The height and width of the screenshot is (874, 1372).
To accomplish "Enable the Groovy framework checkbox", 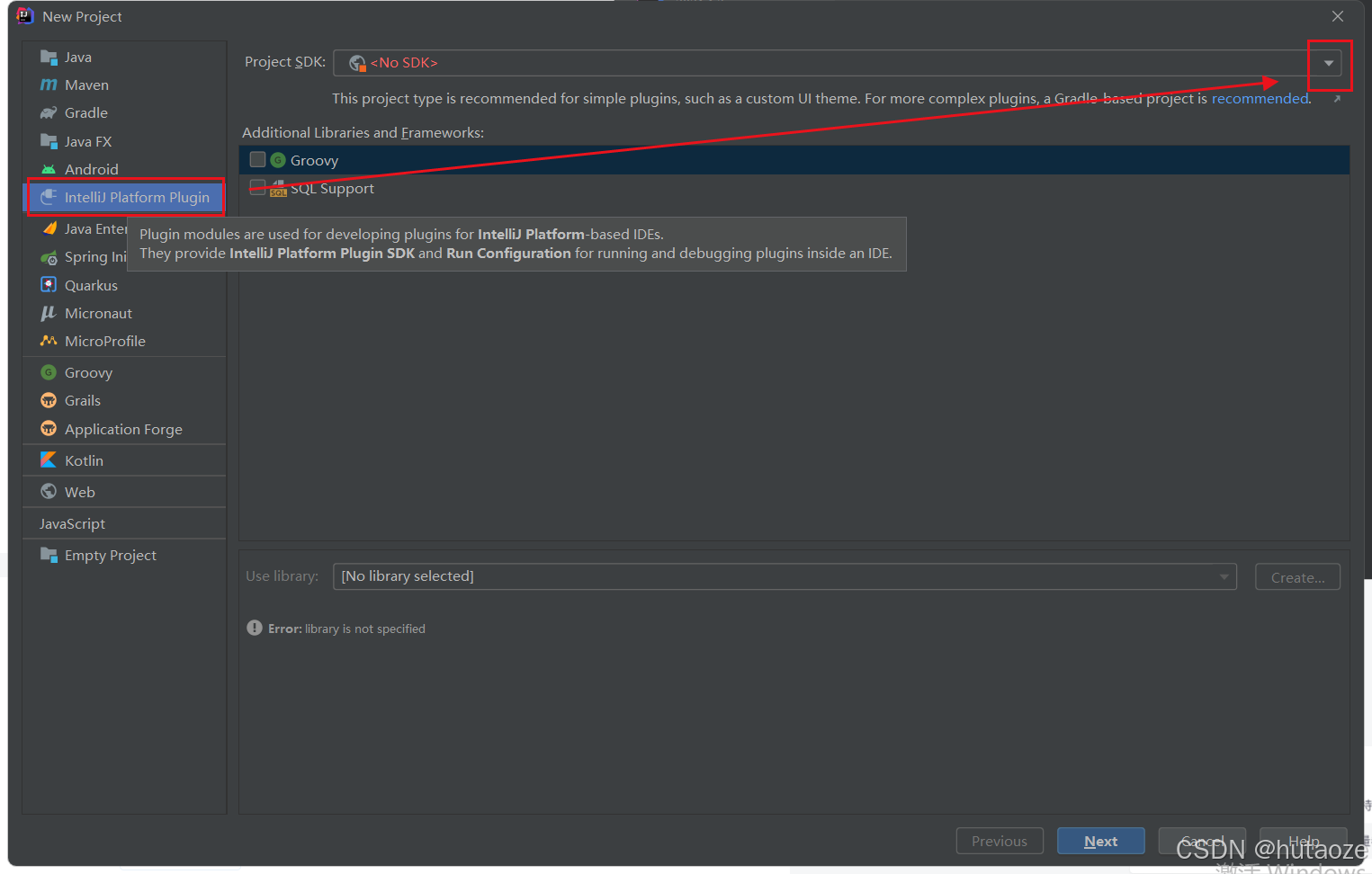I will 257,160.
